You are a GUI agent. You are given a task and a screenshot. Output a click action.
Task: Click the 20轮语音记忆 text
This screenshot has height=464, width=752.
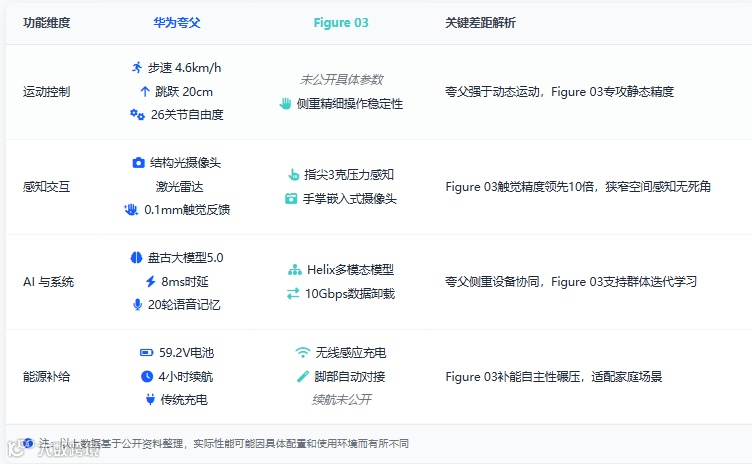pyautogui.click(x=184, y=305)
